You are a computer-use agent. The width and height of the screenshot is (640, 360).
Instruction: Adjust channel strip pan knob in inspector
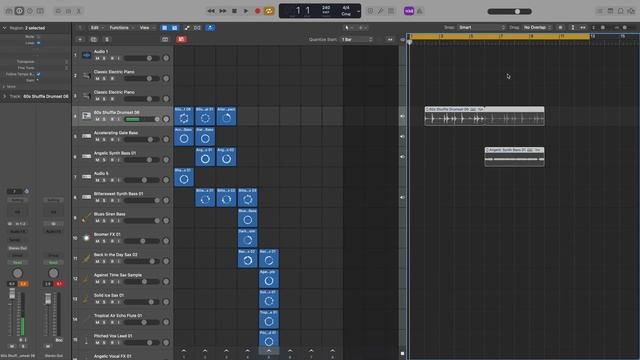pos(17,273)
